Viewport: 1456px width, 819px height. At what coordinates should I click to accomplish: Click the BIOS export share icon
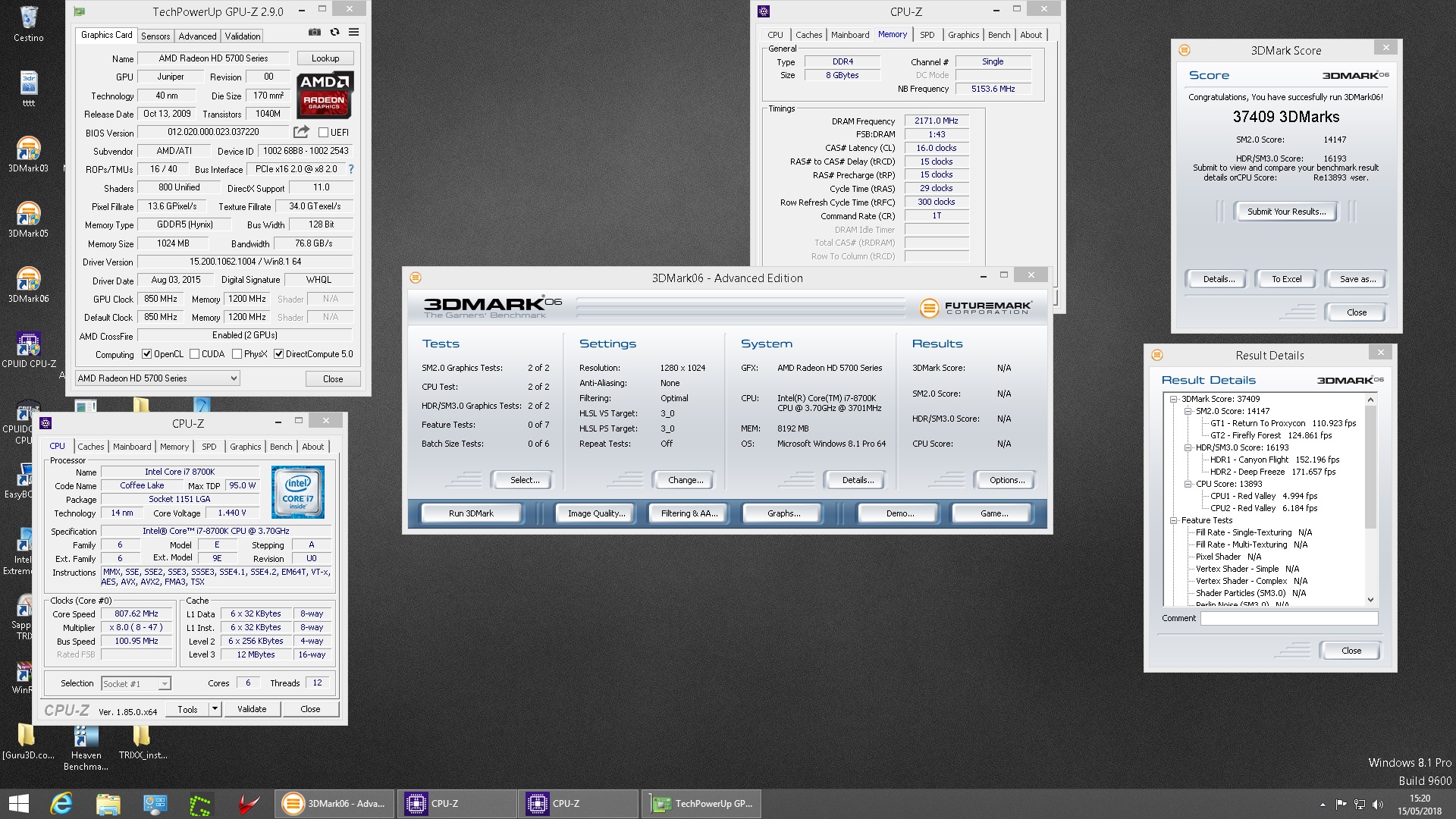pos(301,132)
